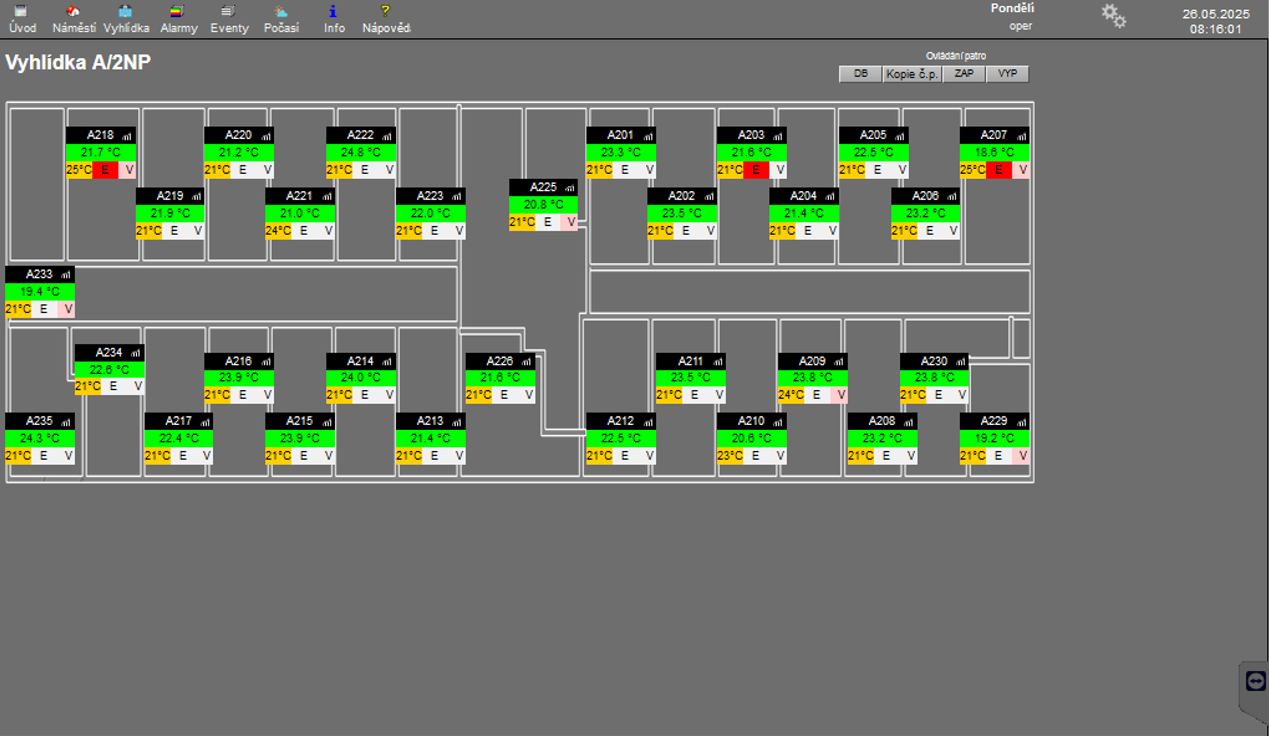Open the Úvod home icon
The width and height of the screenshot is (1269, 736).
(22, 12)
